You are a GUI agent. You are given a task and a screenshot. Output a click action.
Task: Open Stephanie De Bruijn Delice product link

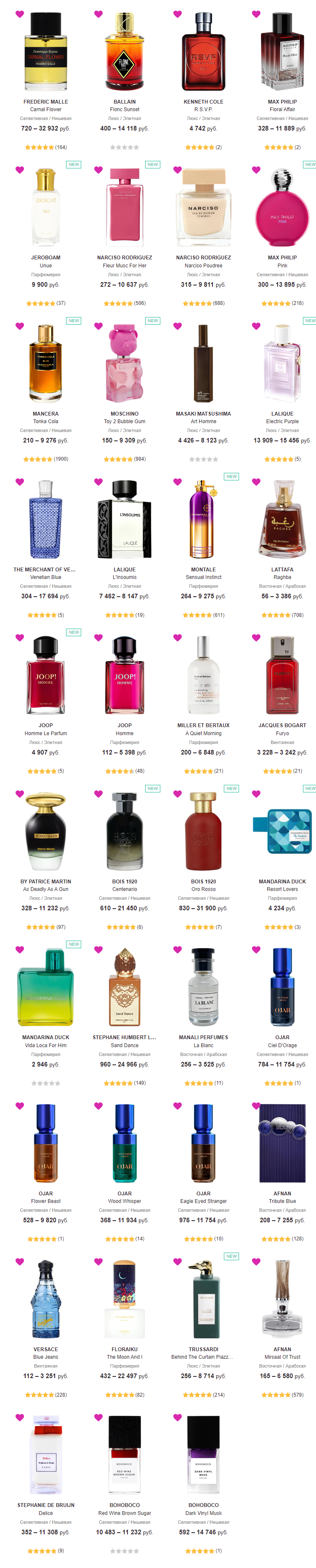[x=46, y=1512]
